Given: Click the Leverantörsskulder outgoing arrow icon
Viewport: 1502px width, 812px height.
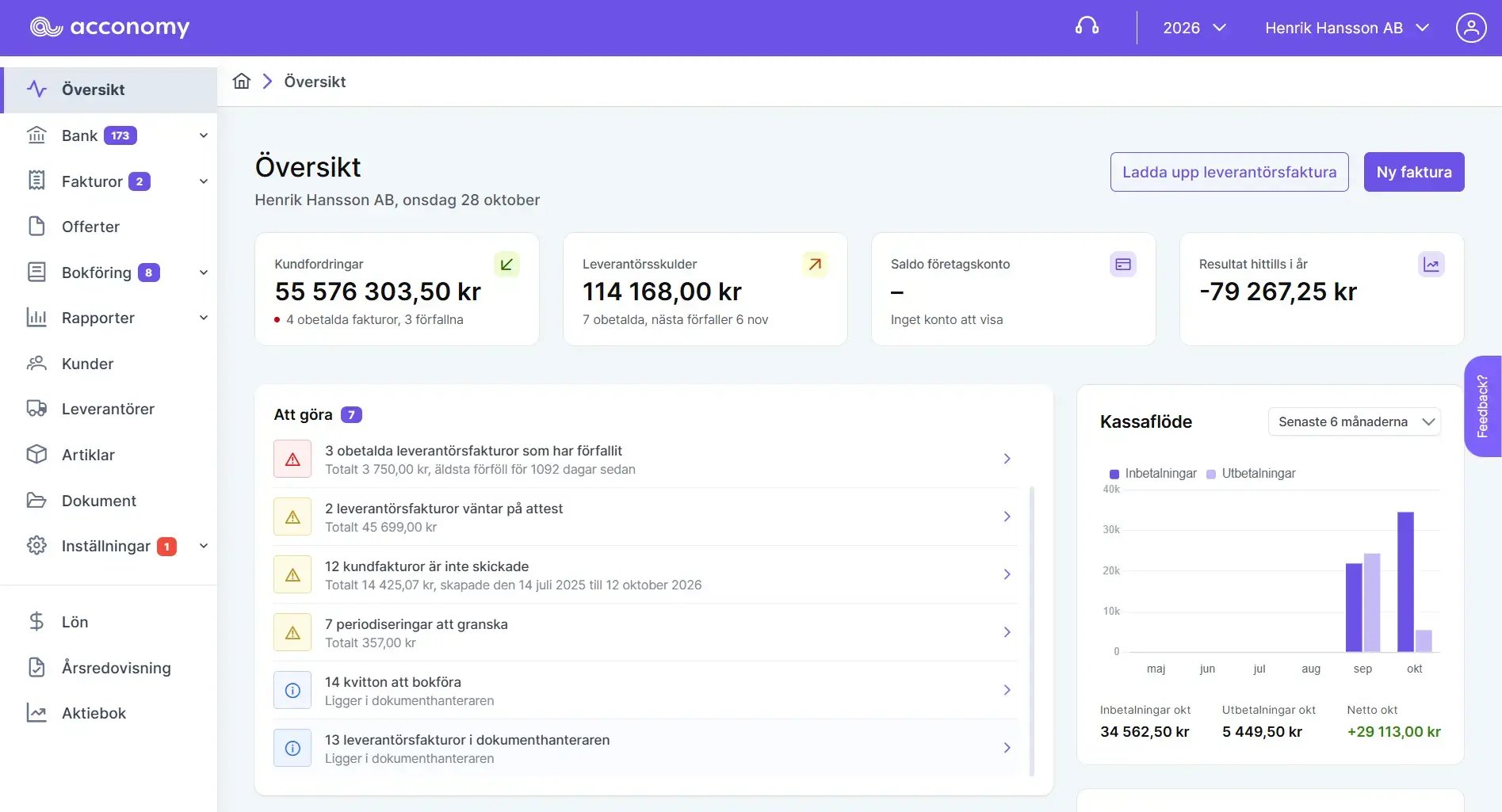Looking at the screenshot, I should pos(815,264).
